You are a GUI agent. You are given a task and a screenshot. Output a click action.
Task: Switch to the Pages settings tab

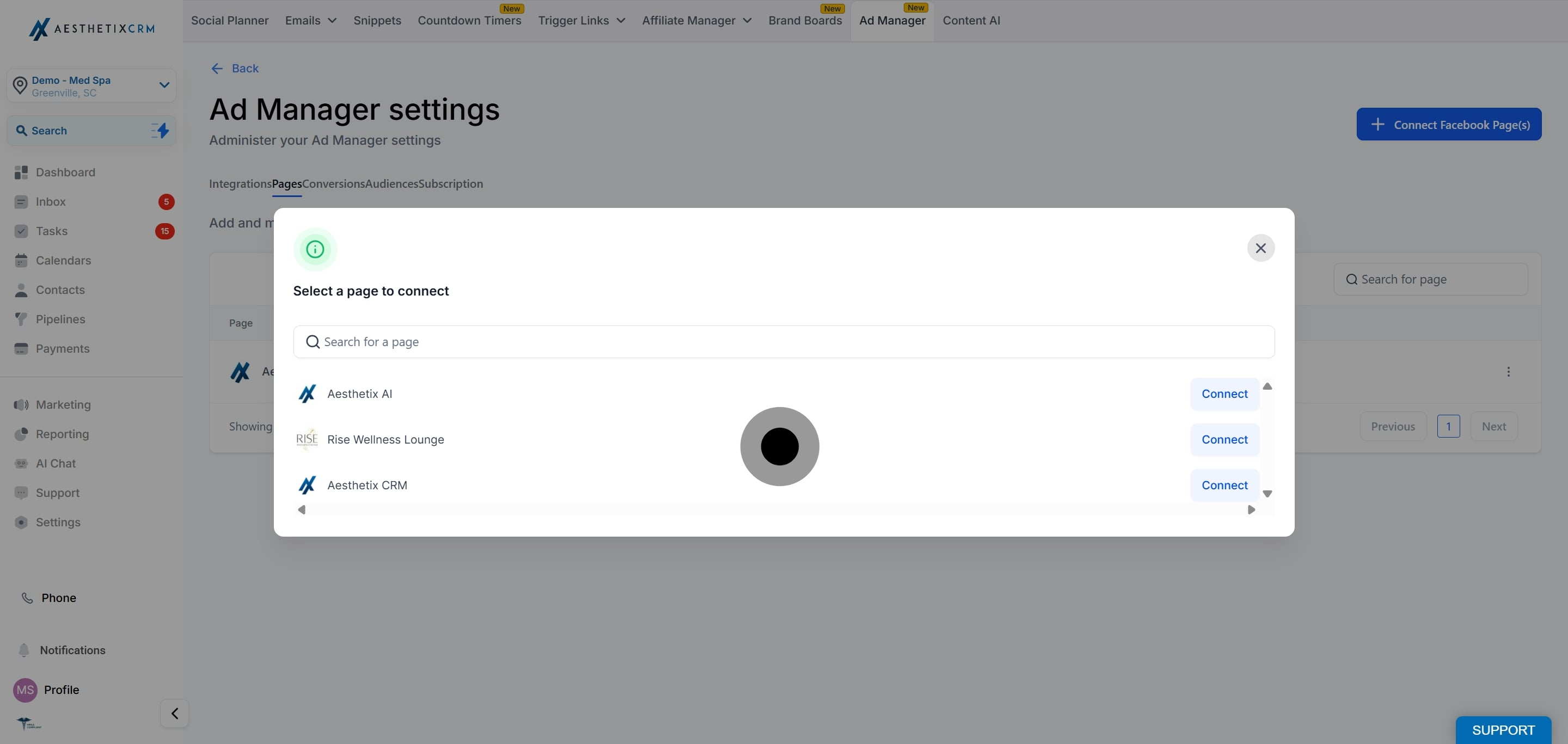[x=287, y=184]
